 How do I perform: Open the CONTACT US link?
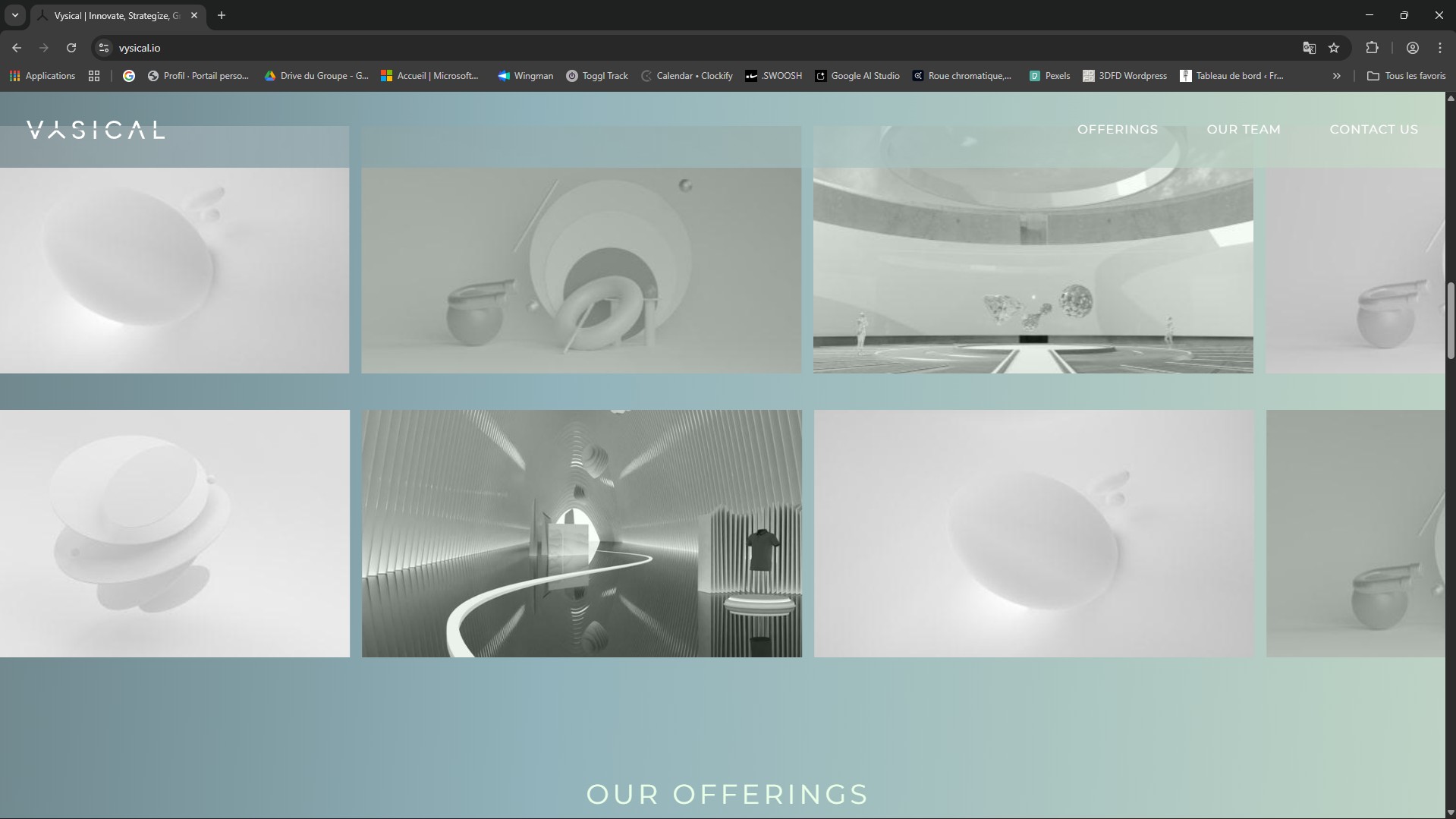pos(1373,130)
